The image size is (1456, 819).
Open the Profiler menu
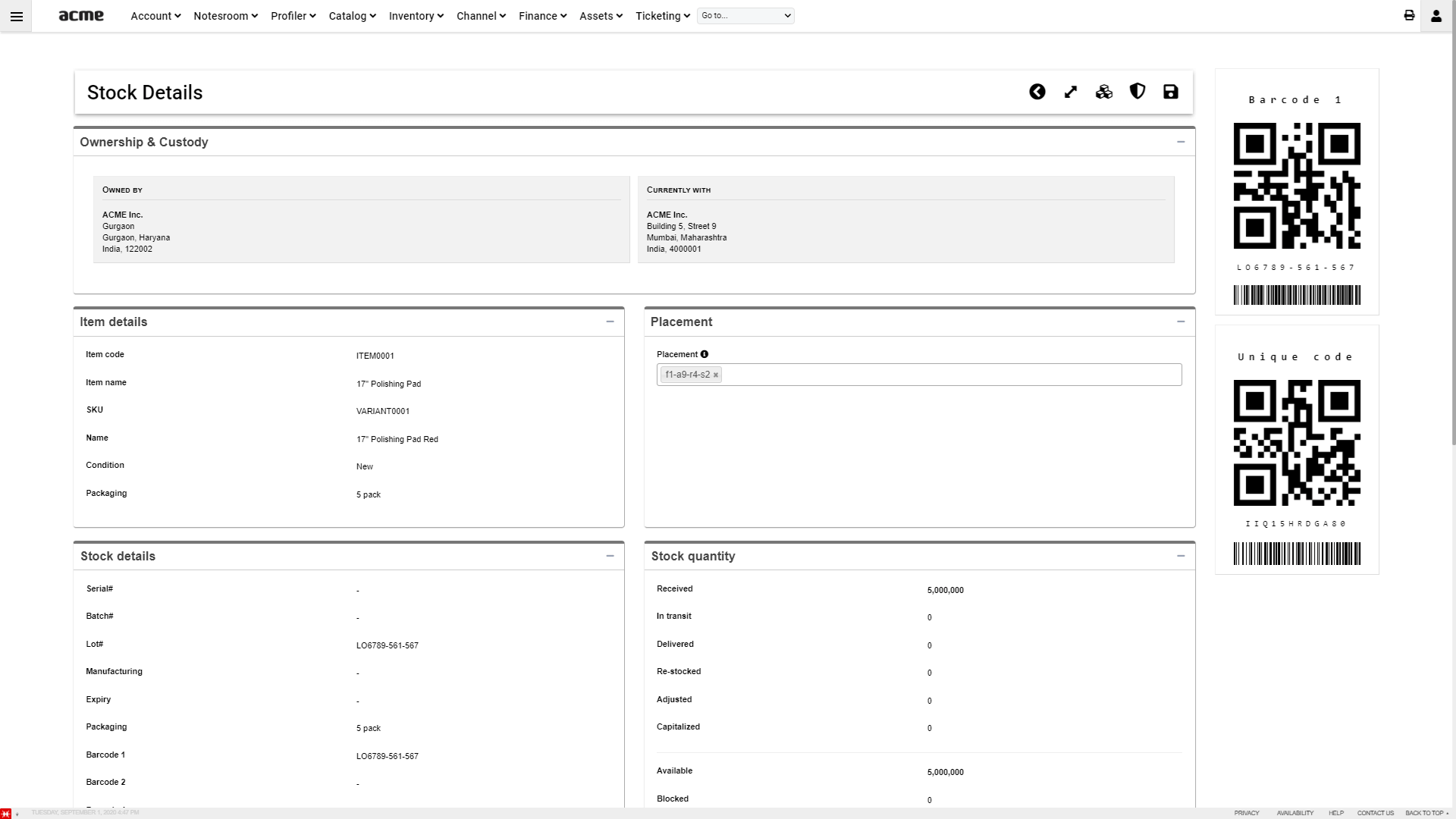coord(293,16)
